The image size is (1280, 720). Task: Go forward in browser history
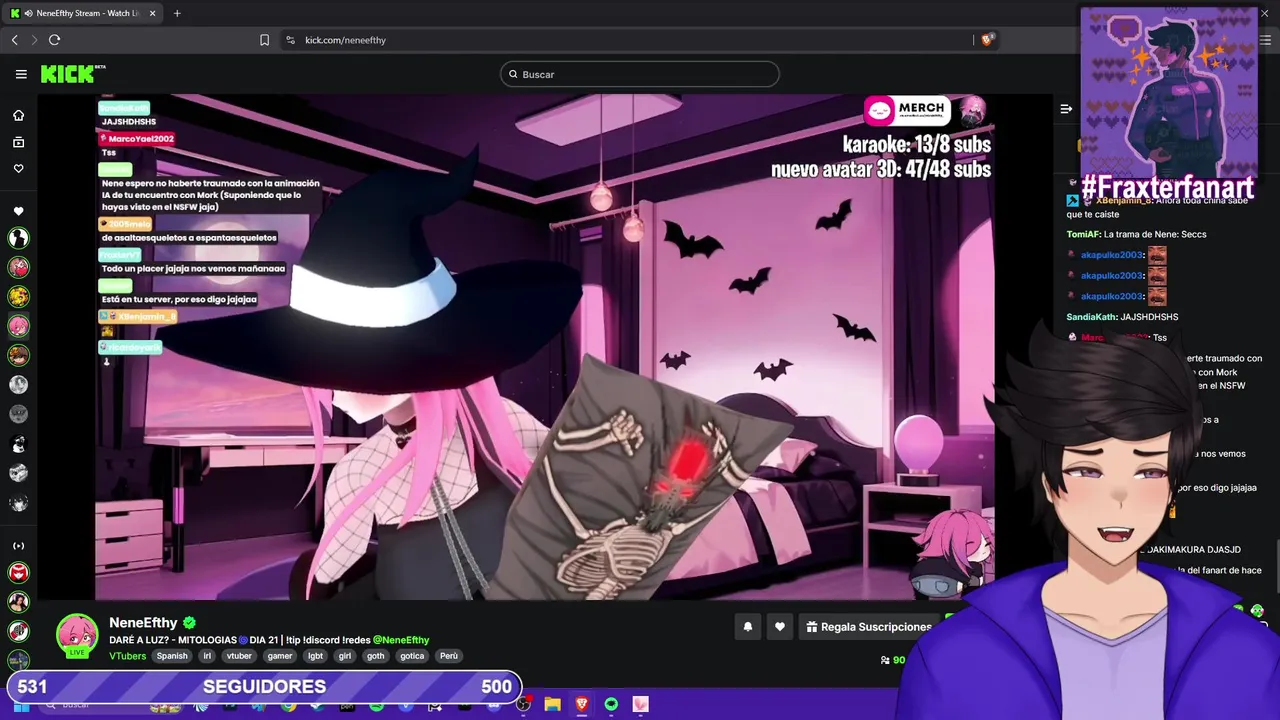[x=34, y=40]
